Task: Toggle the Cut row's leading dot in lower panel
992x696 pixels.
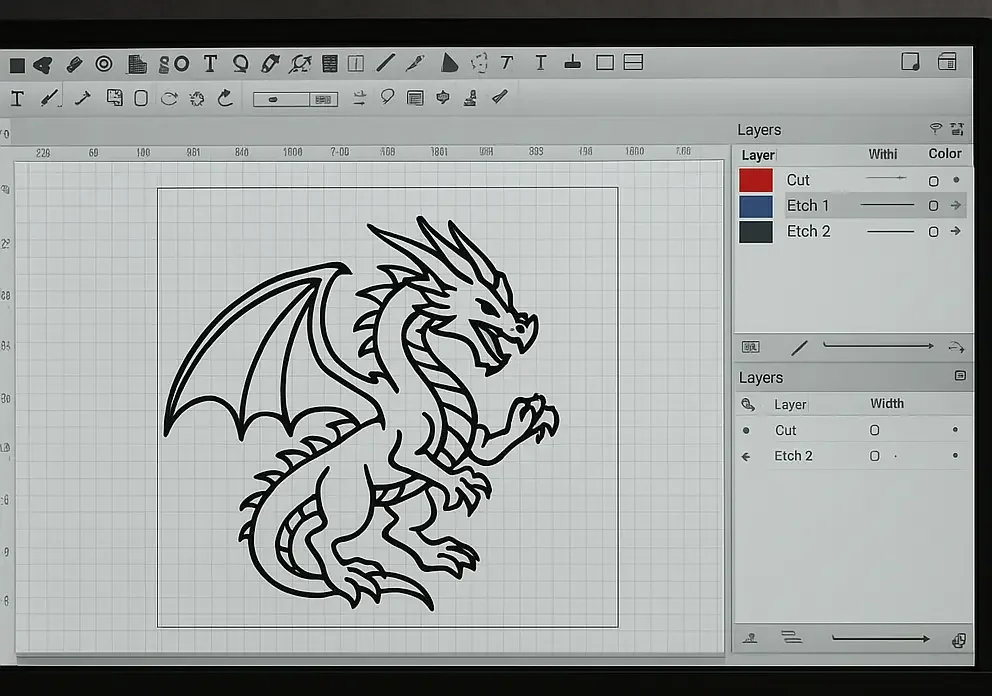Action: tap(747, 430)
